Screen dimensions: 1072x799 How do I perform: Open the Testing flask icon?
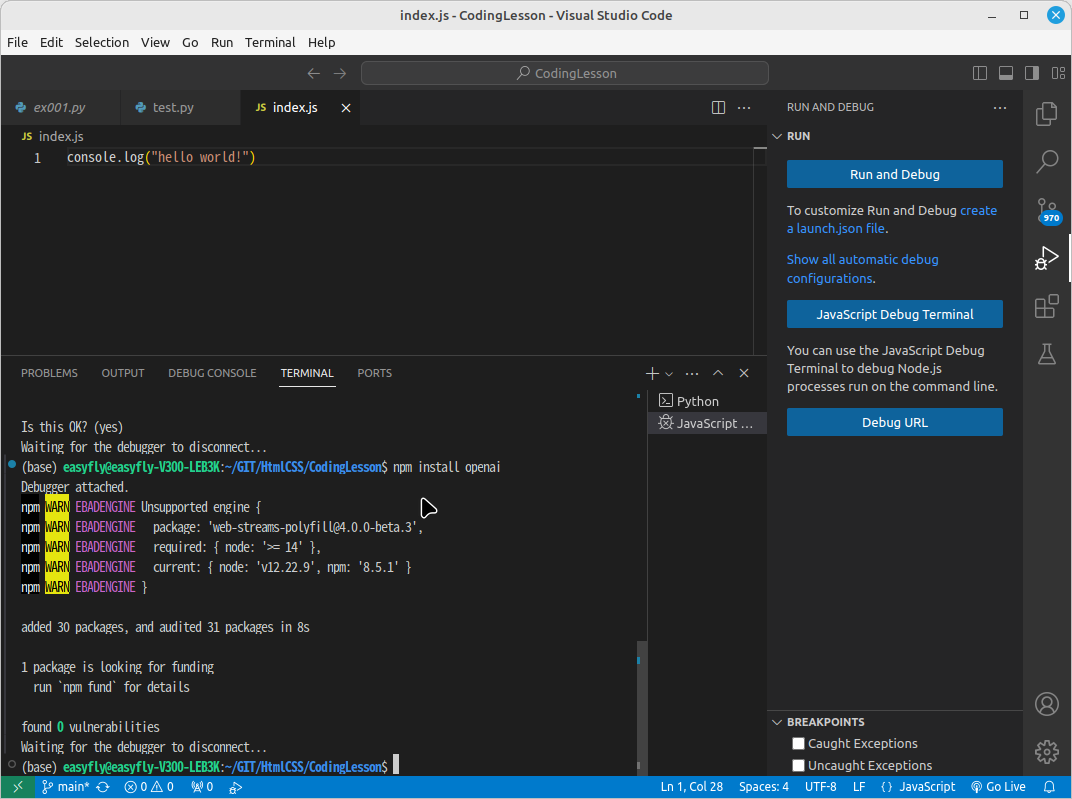coord(1046,354)
